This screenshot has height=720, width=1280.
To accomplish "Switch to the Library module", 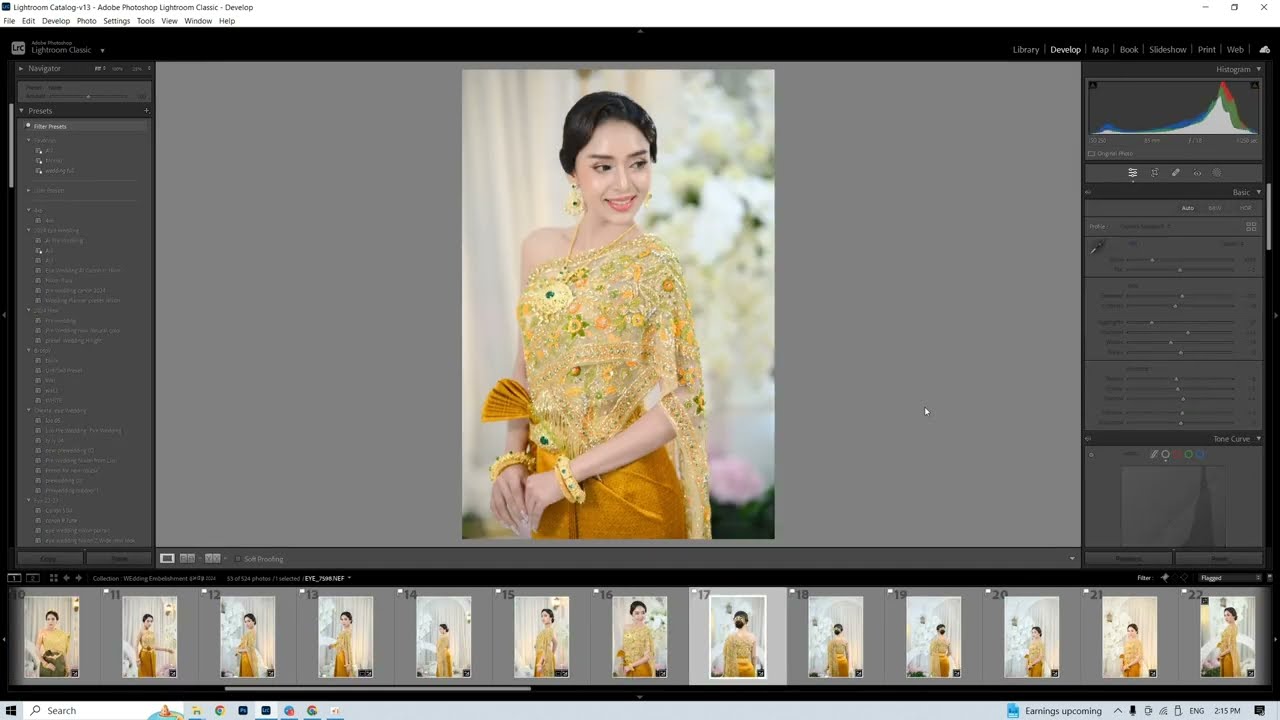I will point(1026,49).
